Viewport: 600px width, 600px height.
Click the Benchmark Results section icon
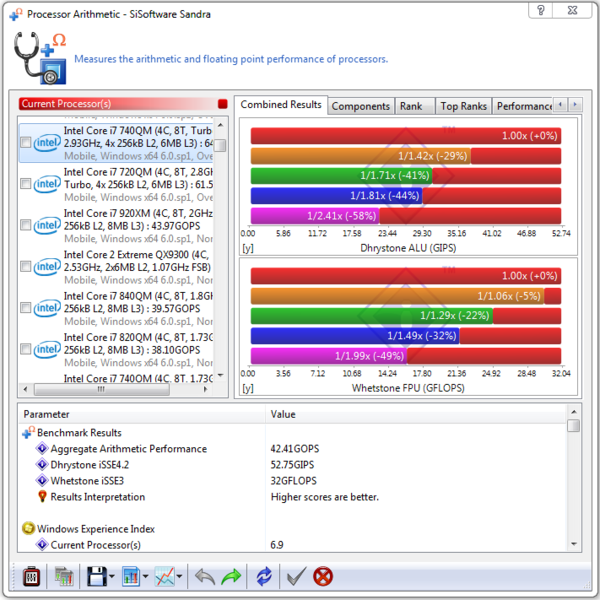(x=29, y=432)
